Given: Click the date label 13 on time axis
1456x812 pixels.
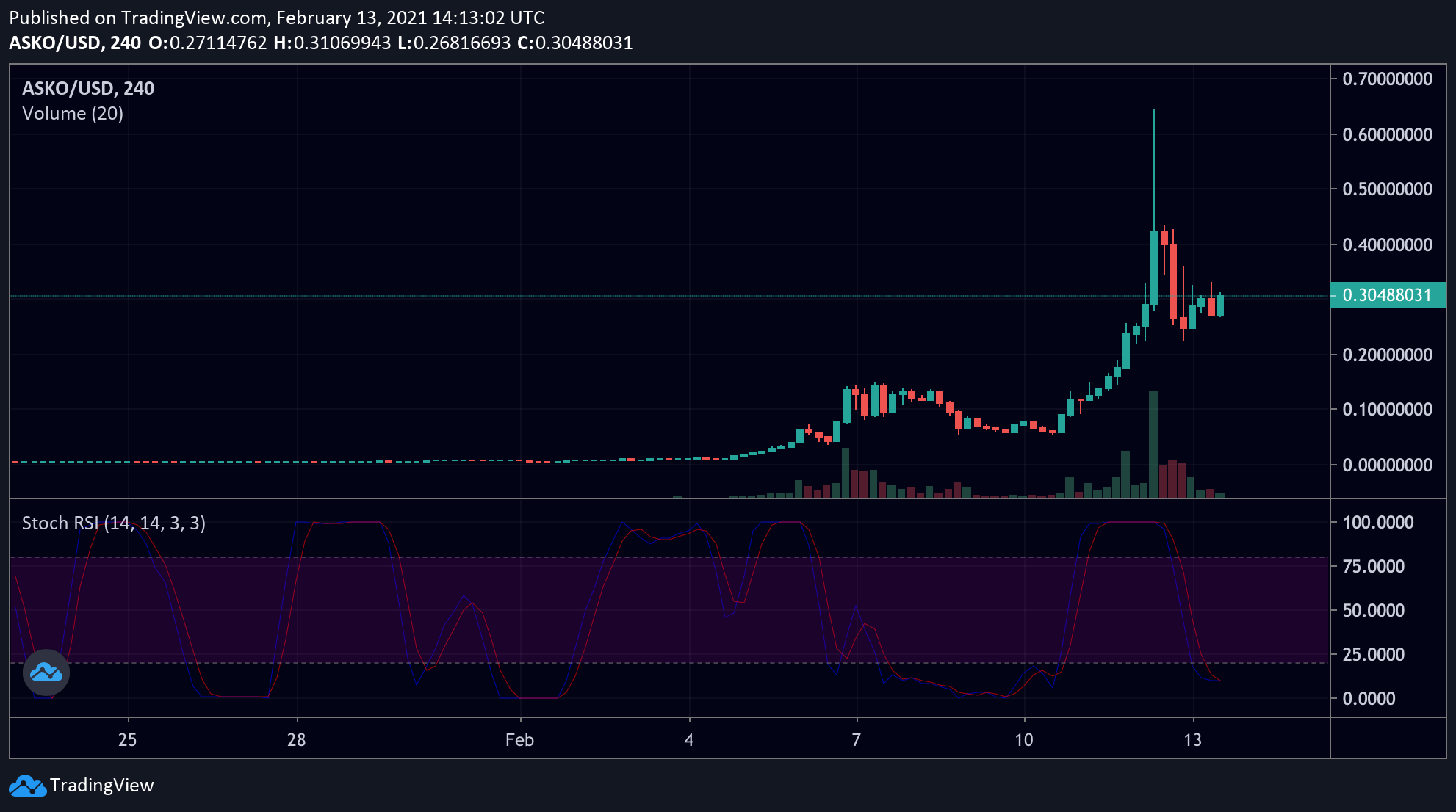Looking at the screenshot, I should 1193,740.
